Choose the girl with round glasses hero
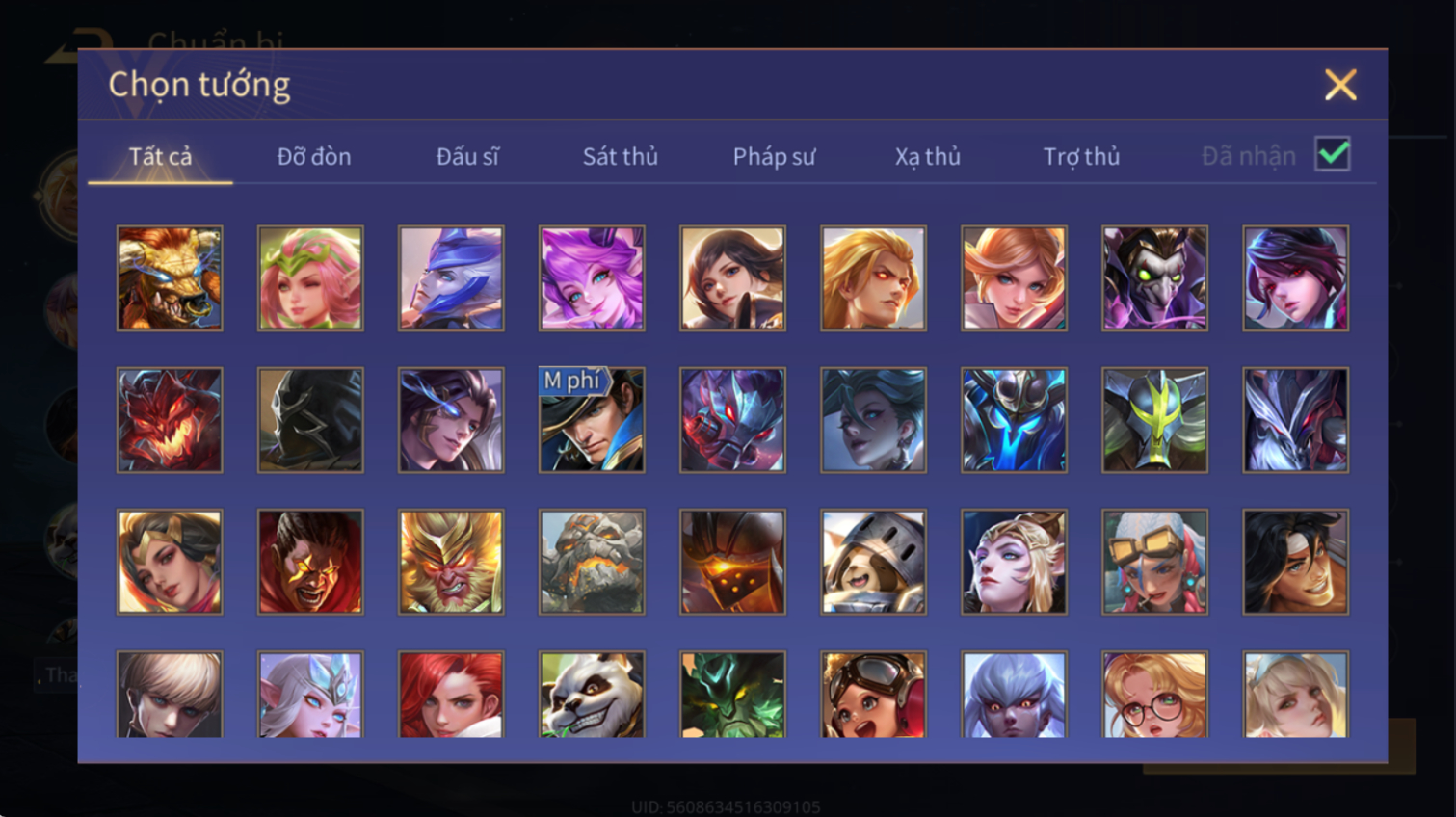 [1154, 695]
